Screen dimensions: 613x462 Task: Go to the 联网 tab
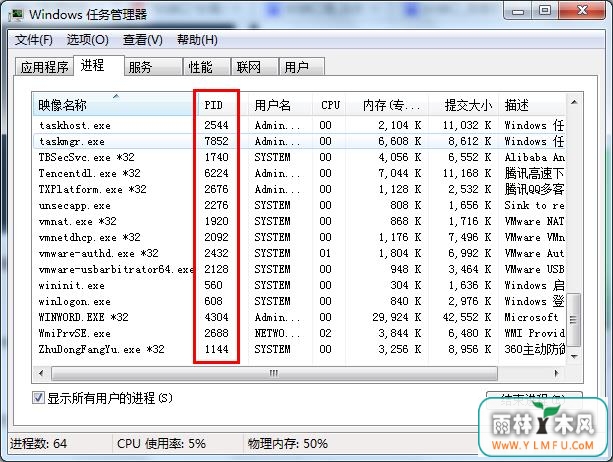pyautogui.click(x=255, y=67)
